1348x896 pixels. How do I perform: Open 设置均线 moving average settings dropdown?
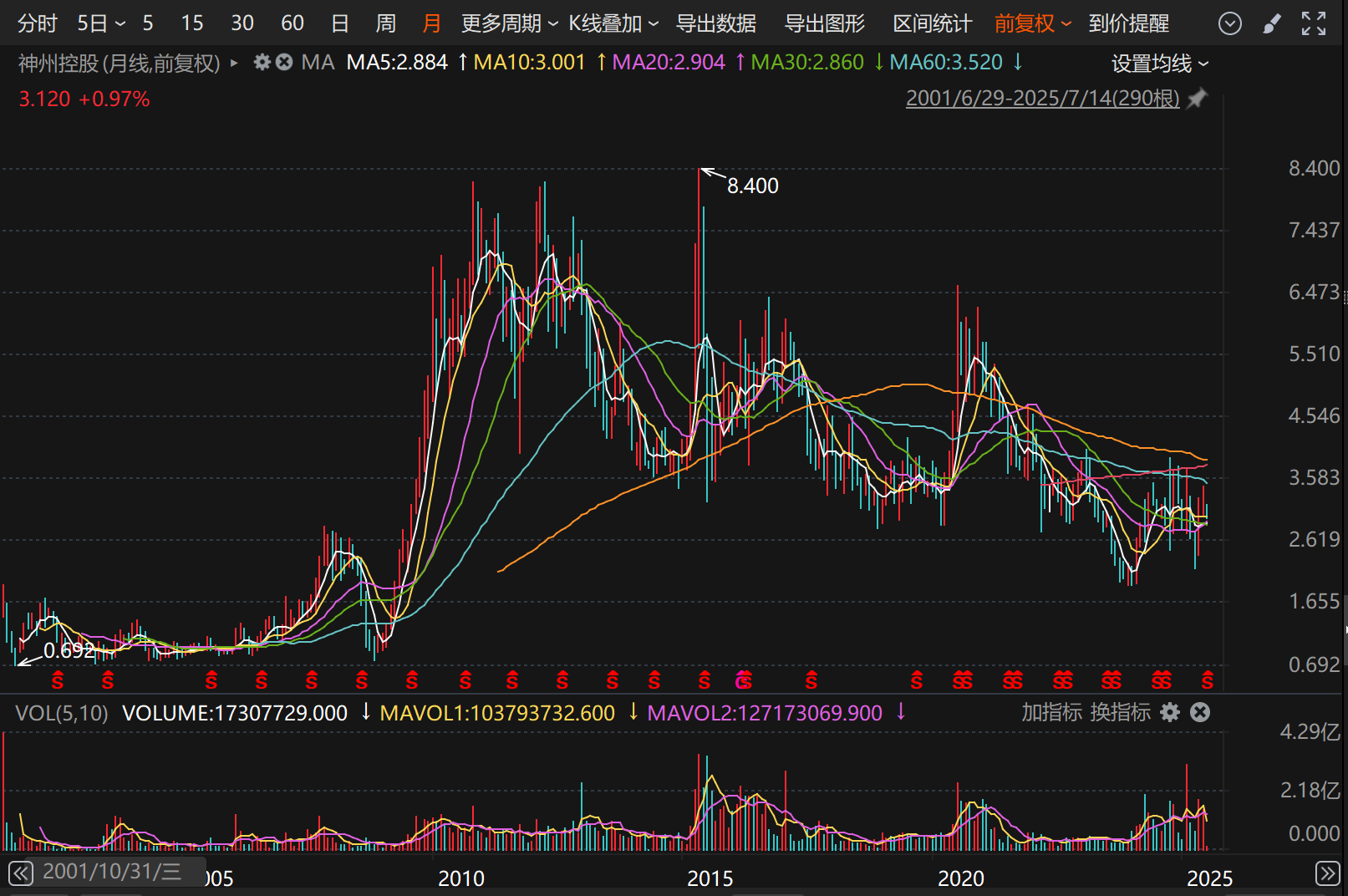click(x=1160, y=64)
